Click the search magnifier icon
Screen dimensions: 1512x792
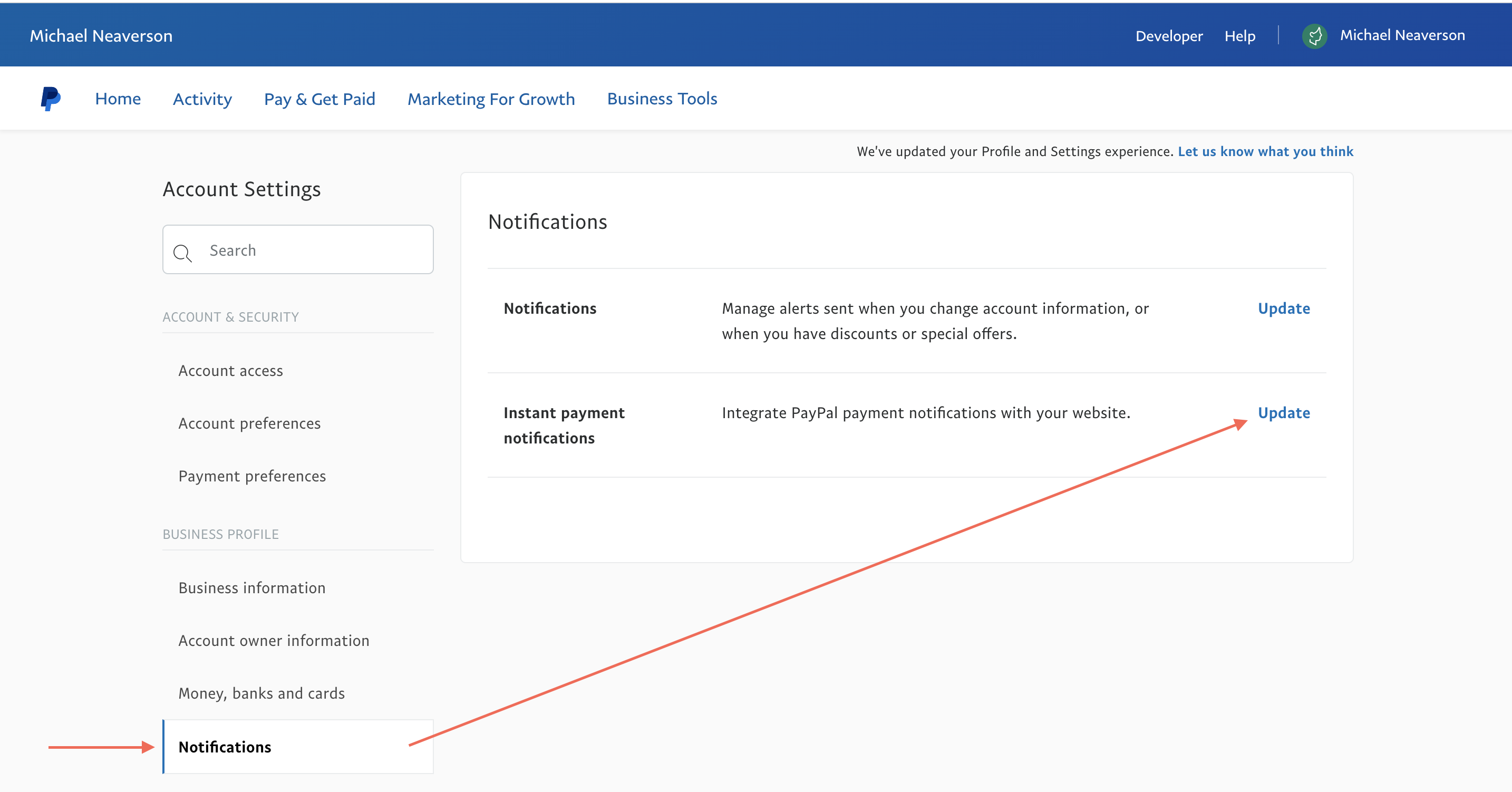click(182, 254)
